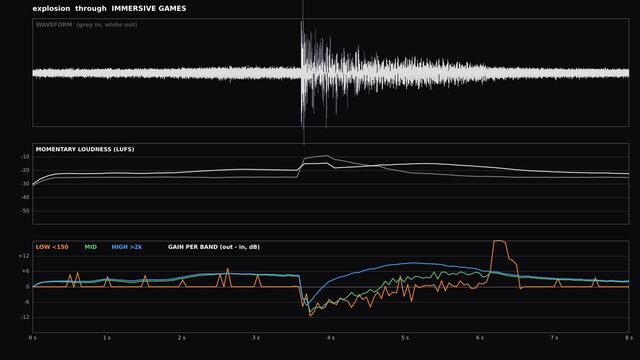The height and width of the screenshot is (360, 640).
Task: Click the 6 s time axis tick
Action: pos(480,338)
